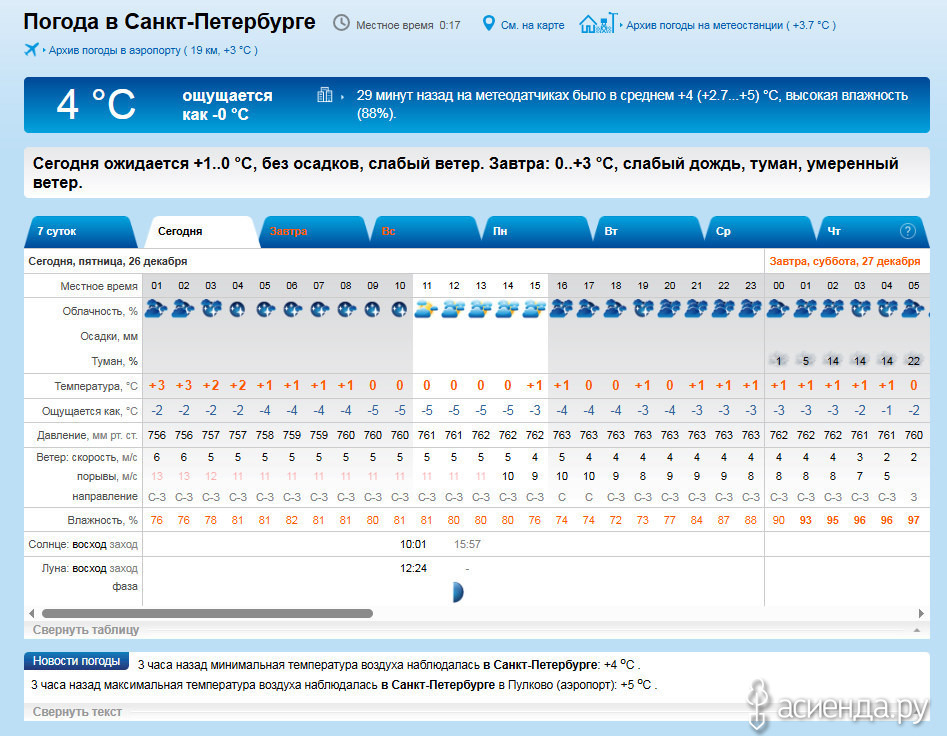947x736 pixels.
Task: Collapse the news text with "Свернуть текст"
Action: click(x=77, y=712)
